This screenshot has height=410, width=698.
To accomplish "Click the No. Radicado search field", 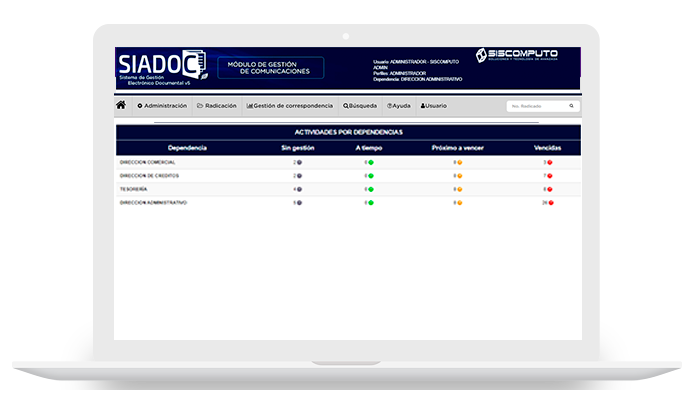I will pos(535,105).
